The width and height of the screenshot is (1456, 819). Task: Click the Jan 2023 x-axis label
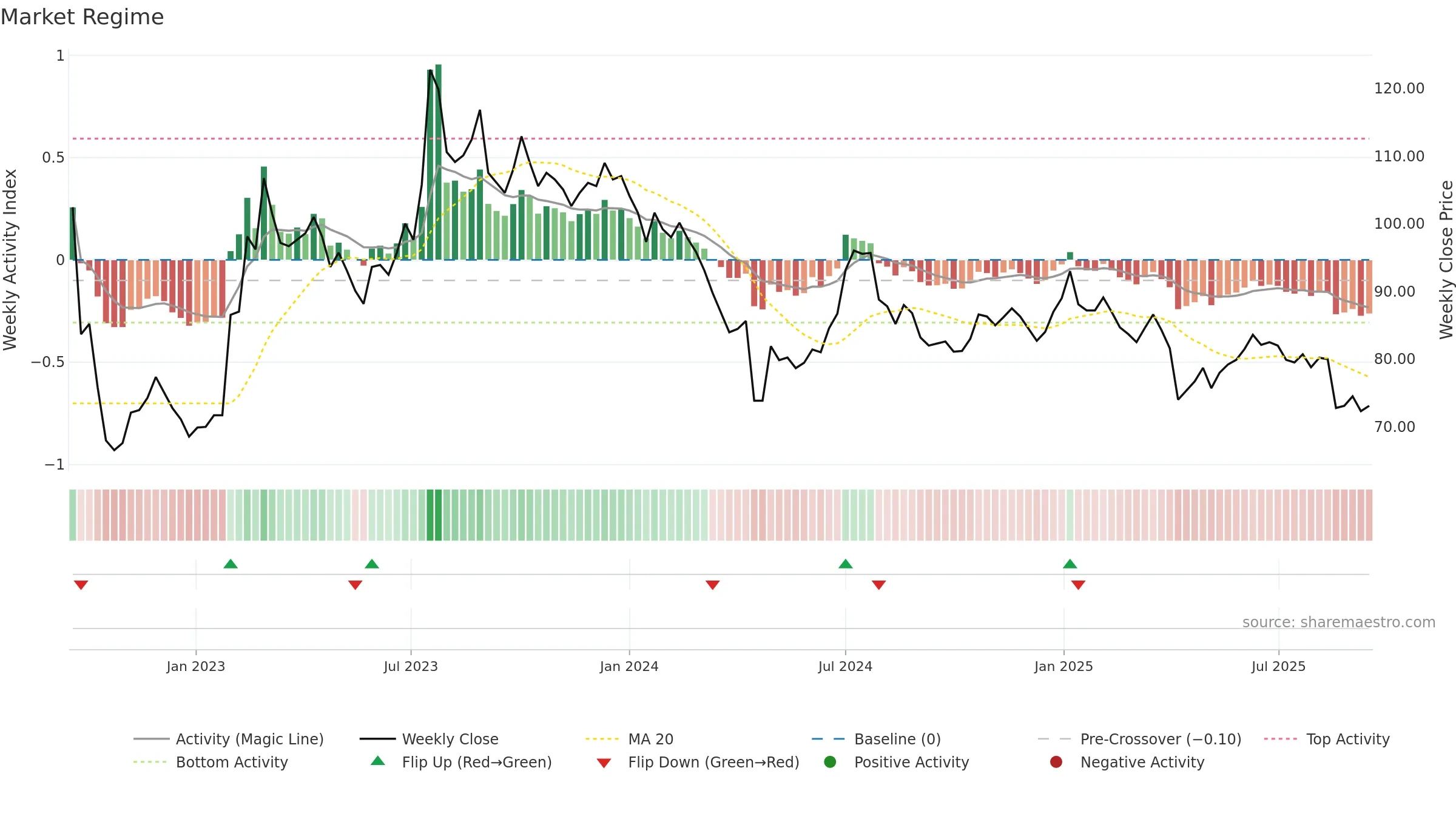[196, 666]
